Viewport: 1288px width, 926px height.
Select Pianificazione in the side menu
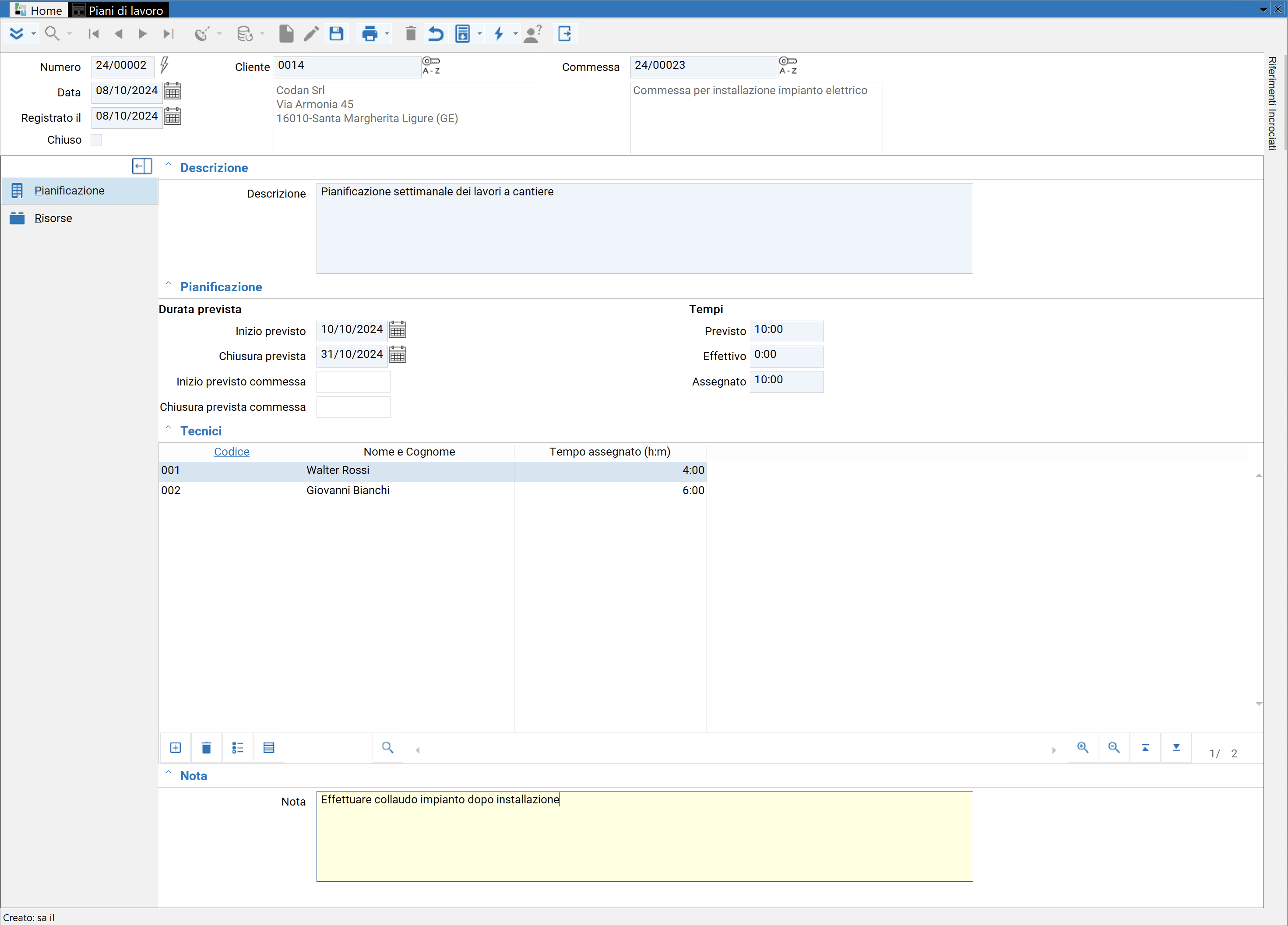80,191
